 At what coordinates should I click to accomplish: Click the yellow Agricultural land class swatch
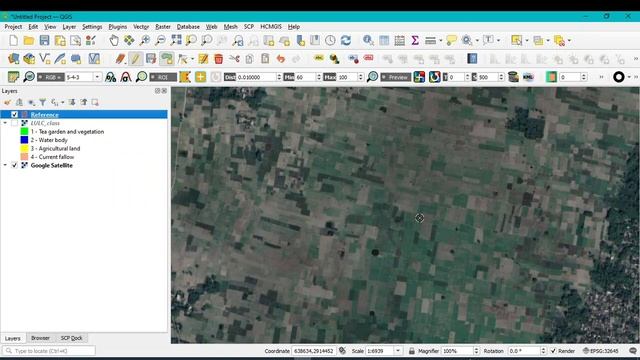(24, 149)
